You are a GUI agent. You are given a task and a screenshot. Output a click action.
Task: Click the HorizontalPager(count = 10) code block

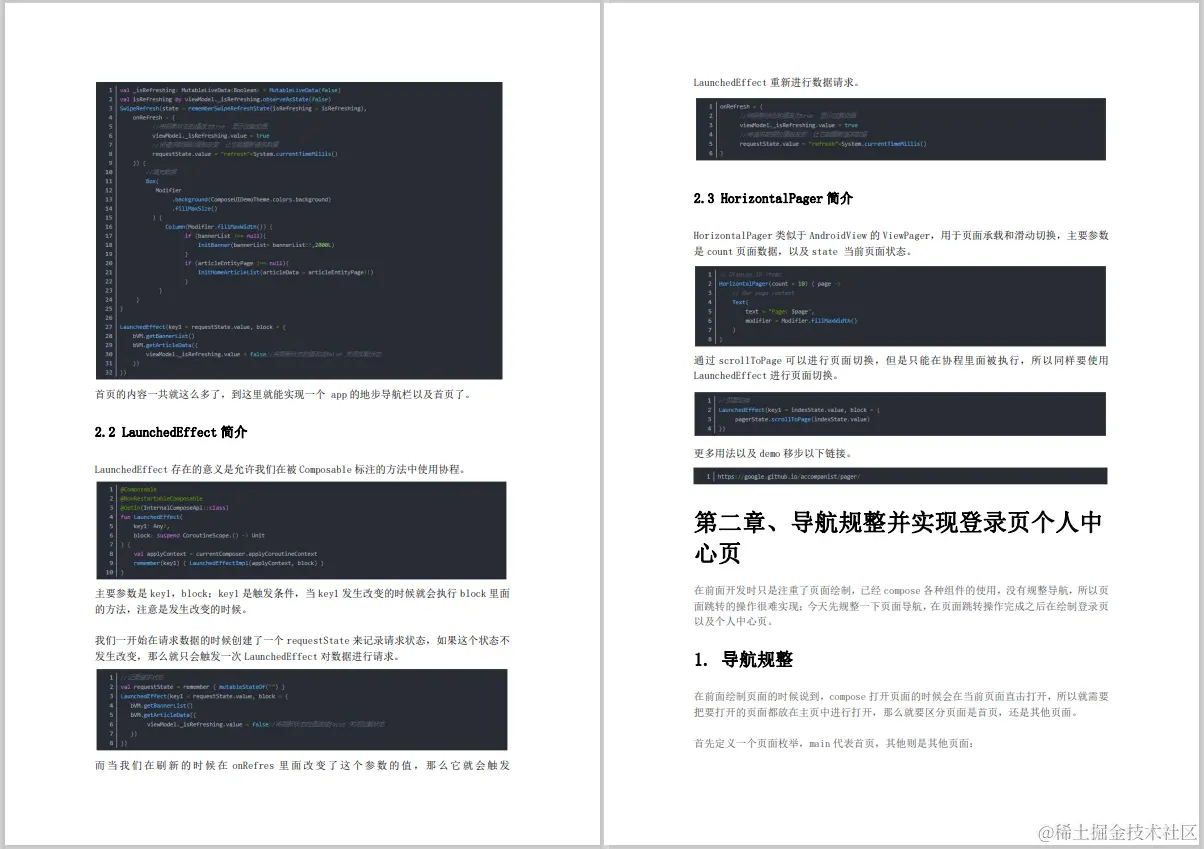click(900, 306)
